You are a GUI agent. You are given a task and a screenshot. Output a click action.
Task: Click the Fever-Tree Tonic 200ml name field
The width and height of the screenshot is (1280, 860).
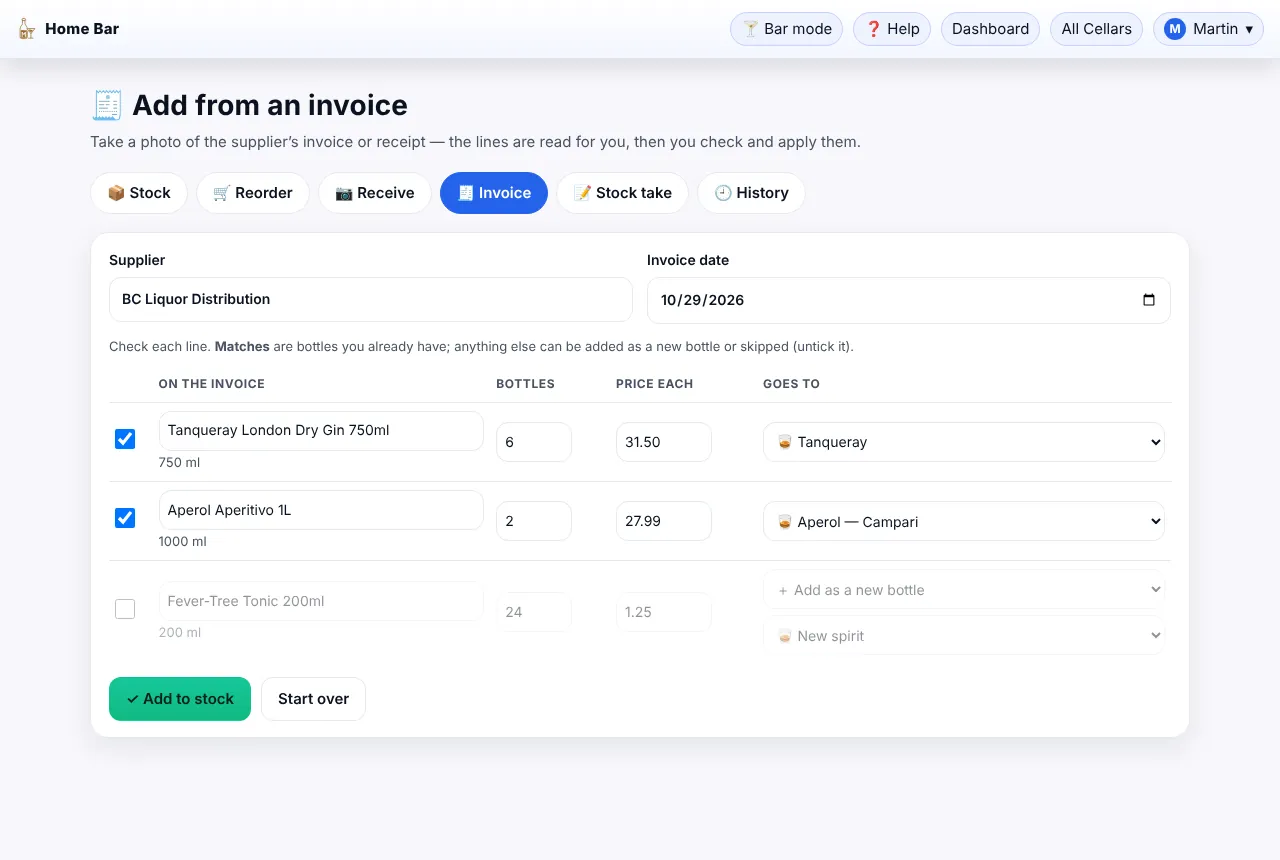point(321,601)
